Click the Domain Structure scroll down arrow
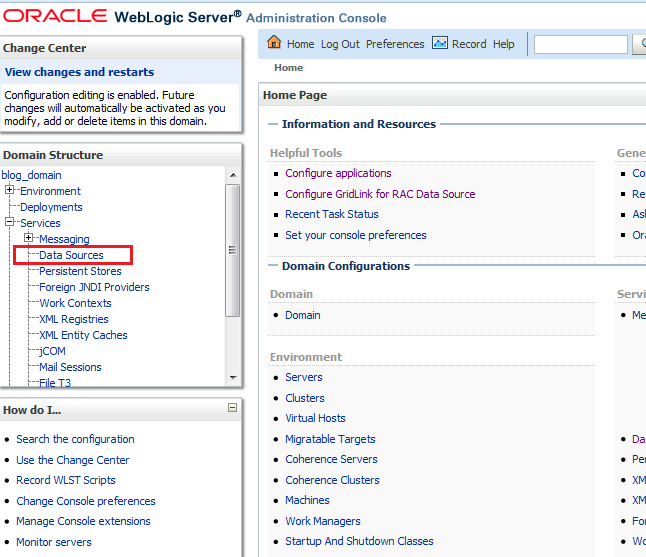646x557 pixels. (233, 377)
